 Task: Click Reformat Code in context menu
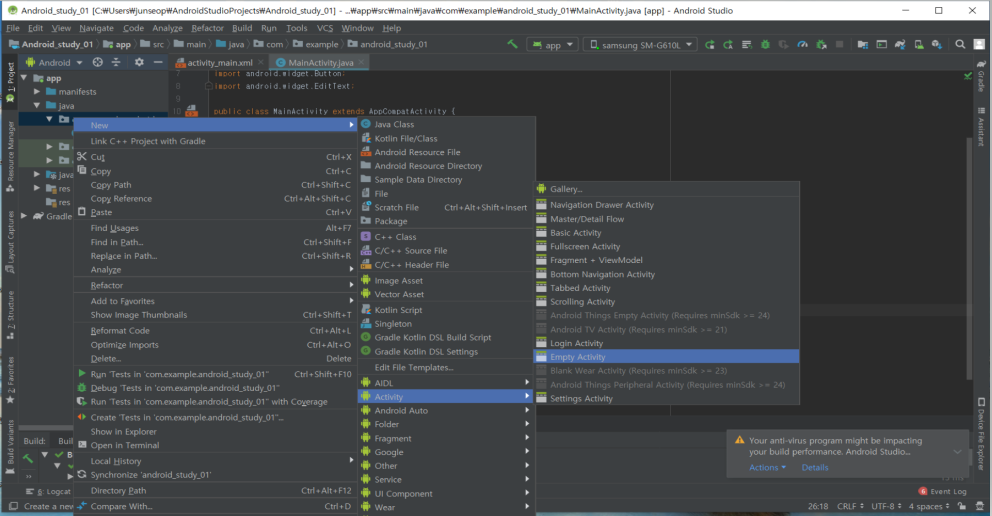click(215, 331)
